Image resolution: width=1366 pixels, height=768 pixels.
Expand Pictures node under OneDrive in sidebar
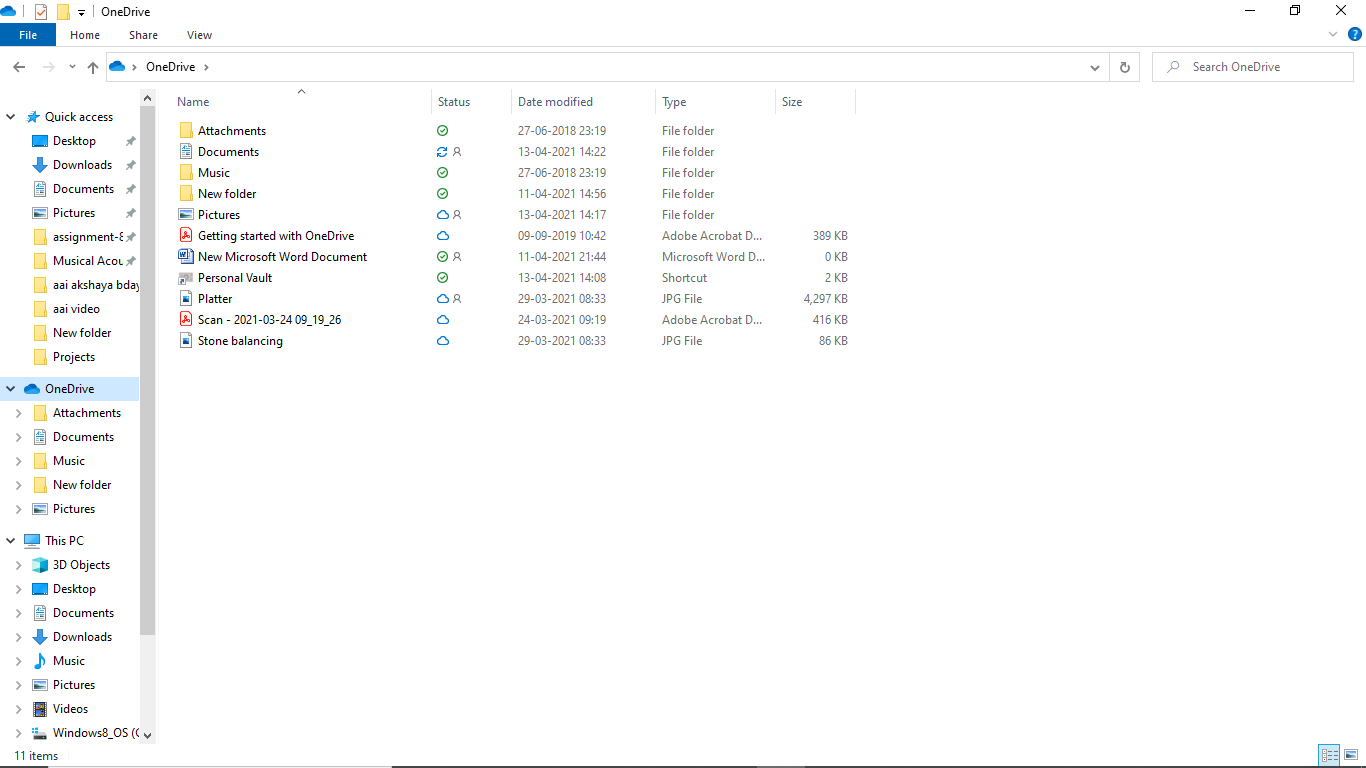(x=19, y=509)
